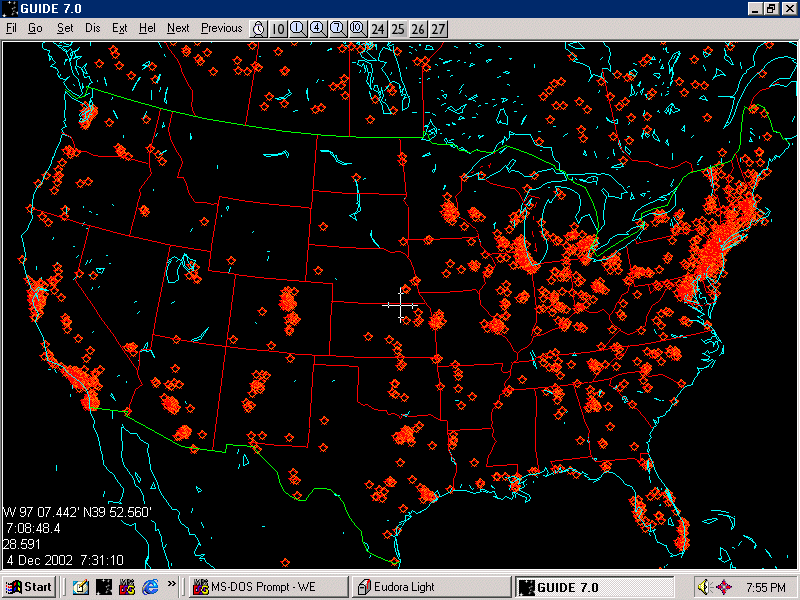800x600 pixels.
Task: Expand the Ext menu
Action: (120, 28)
